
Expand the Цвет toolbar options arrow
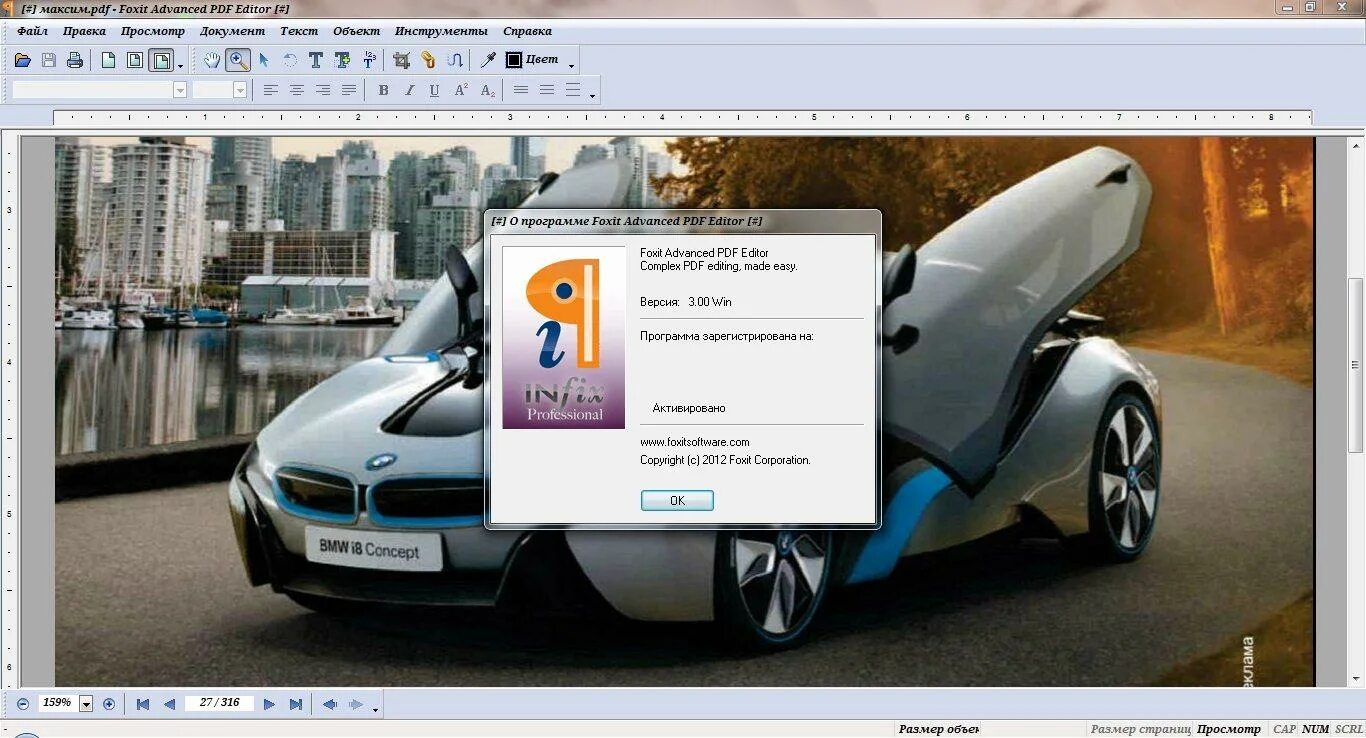[x=572, y=66]
